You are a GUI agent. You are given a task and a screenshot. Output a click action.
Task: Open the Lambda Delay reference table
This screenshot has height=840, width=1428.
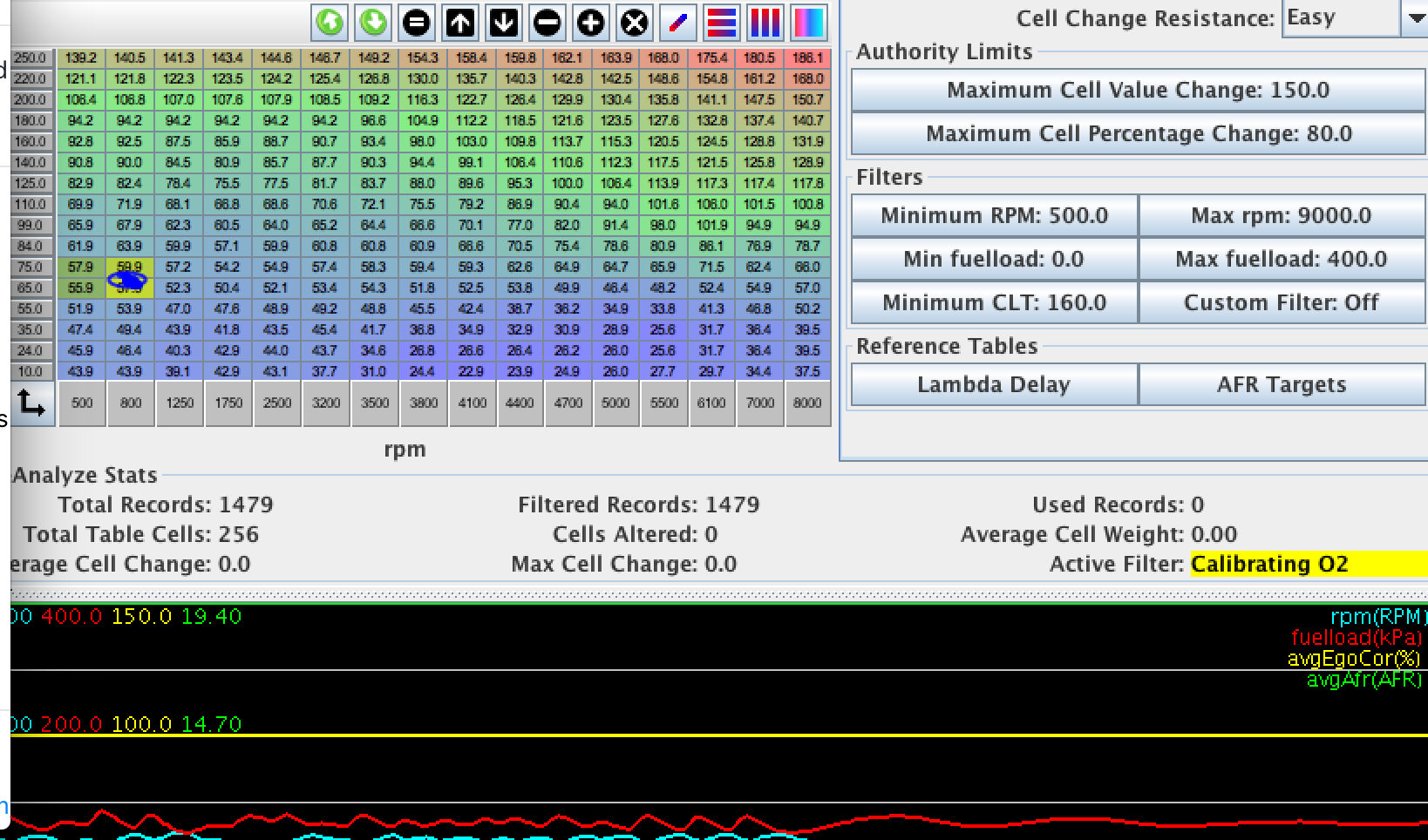pyautogui.click(x=994, y=384)
